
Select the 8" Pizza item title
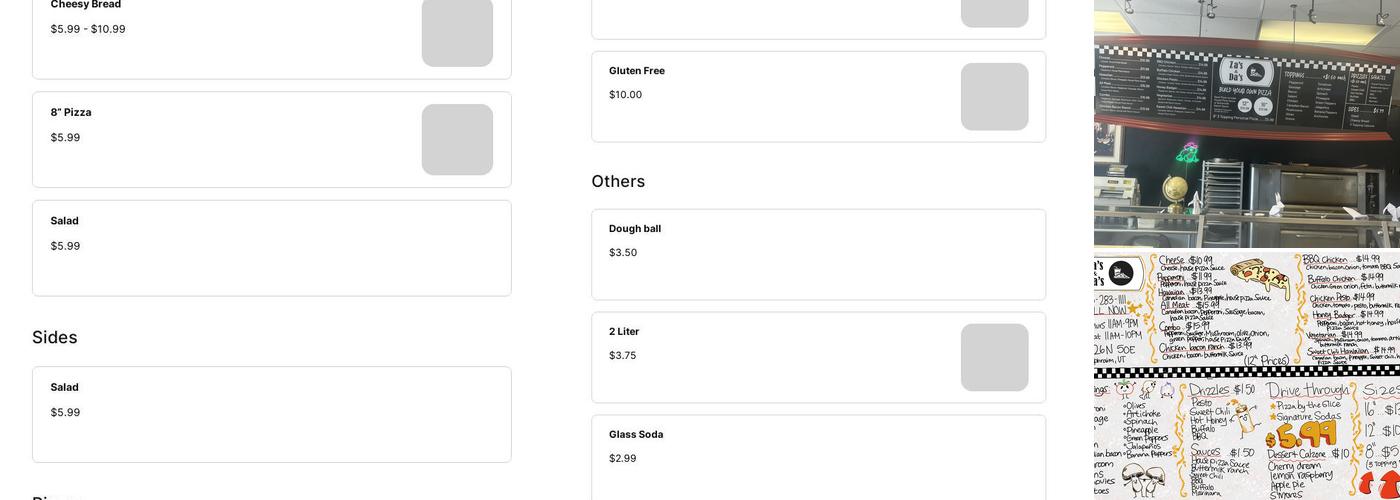(x=71, y=112)
